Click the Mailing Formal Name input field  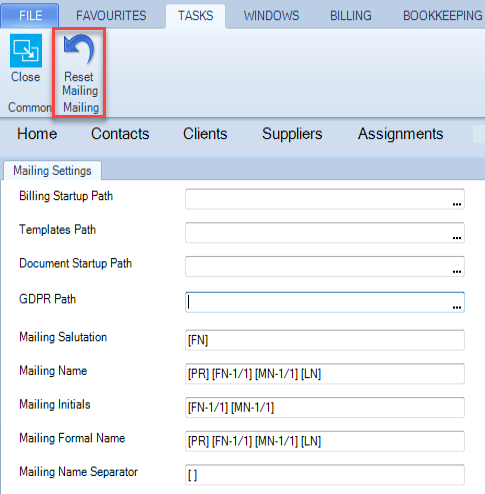click(x=325, y=441)
